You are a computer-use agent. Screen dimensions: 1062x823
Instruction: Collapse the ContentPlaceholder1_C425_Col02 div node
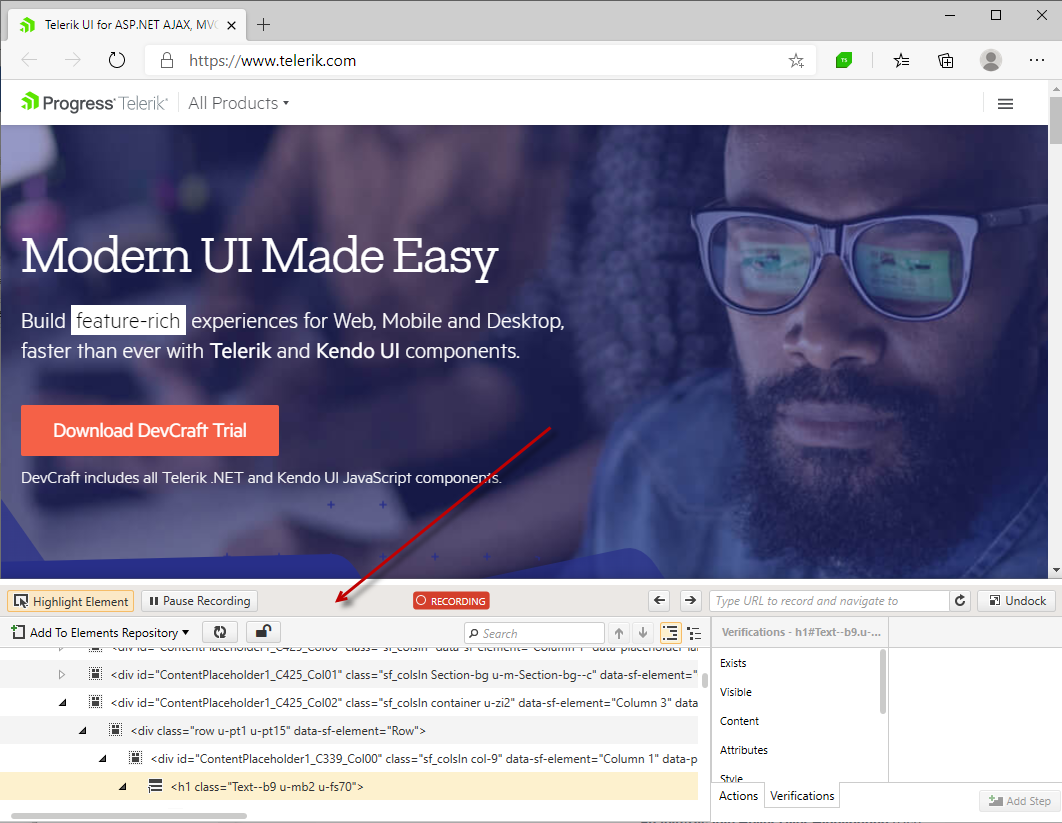click(63, 702)
